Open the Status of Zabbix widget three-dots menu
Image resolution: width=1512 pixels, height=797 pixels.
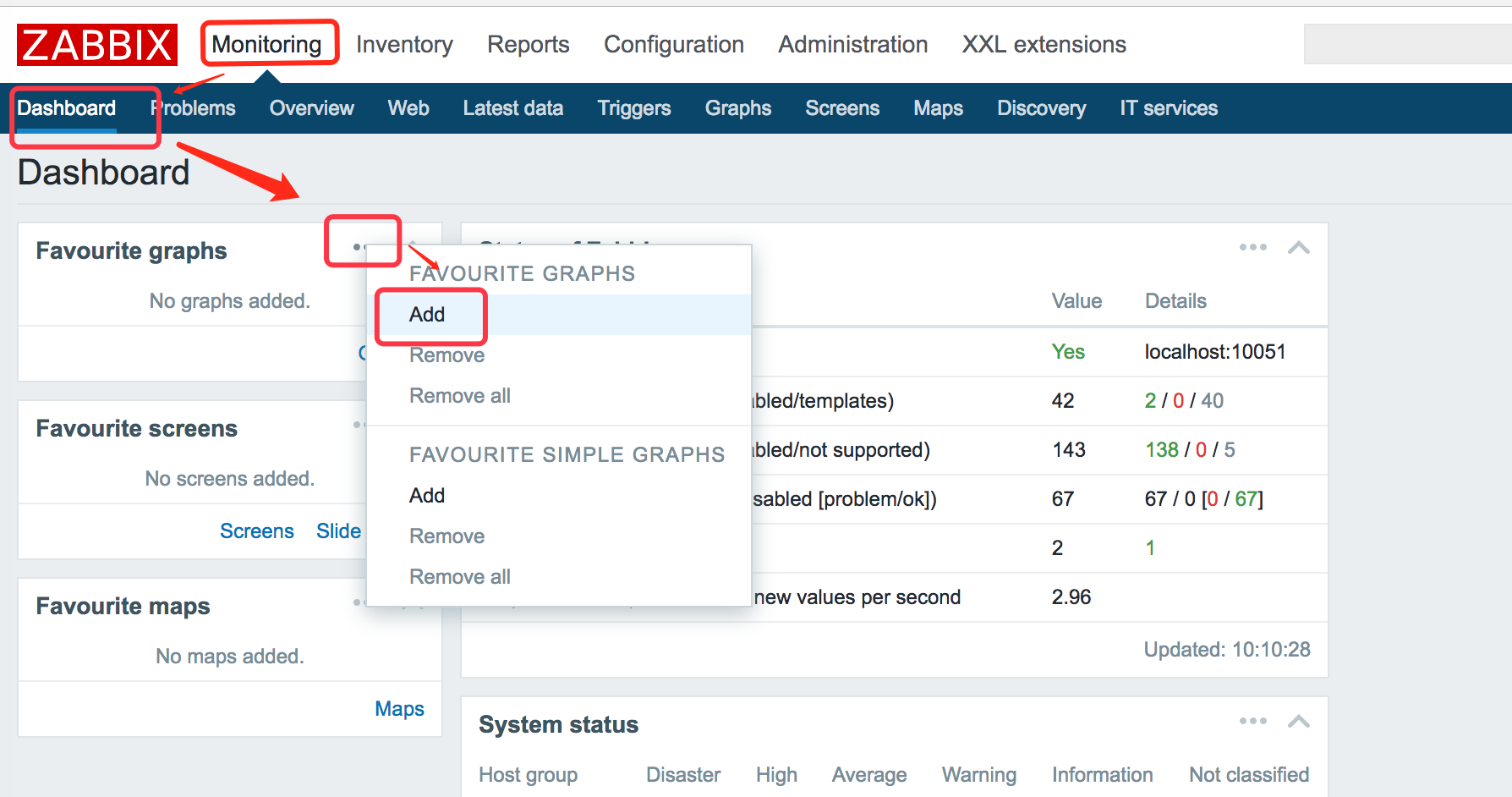(x=1252, y=247)
